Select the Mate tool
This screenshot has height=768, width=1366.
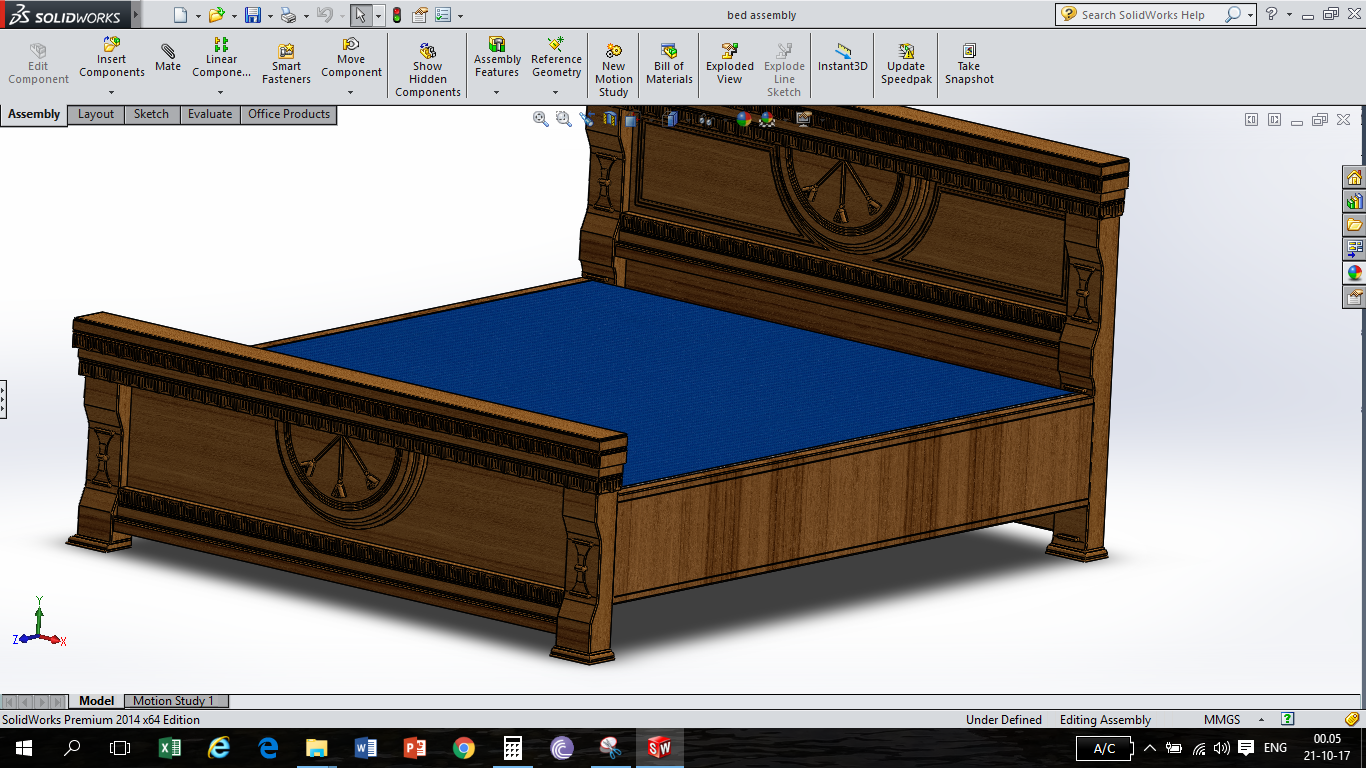point(168,58)
